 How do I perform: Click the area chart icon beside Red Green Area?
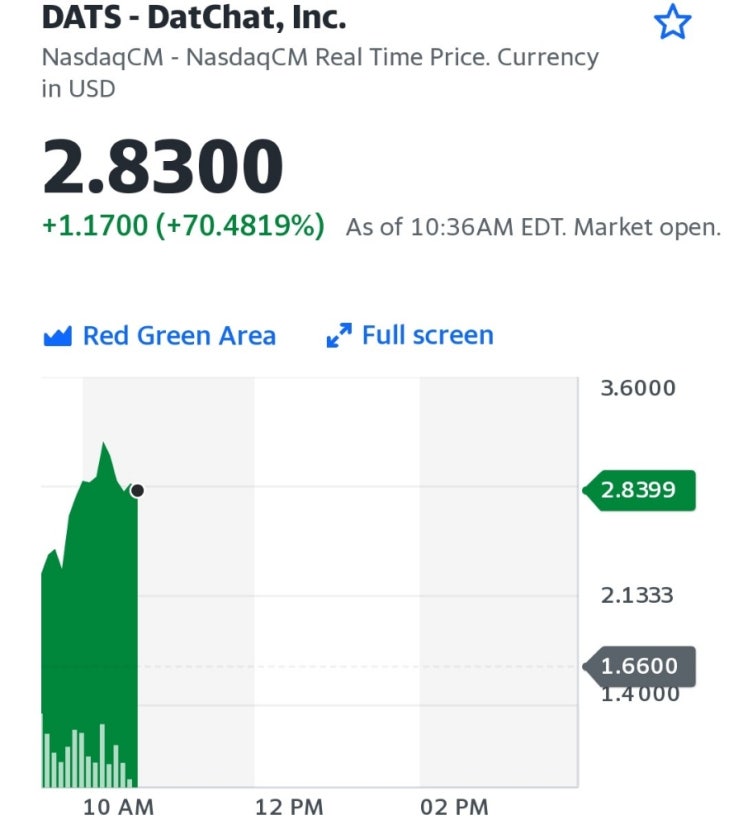click(x=58, y=336)
